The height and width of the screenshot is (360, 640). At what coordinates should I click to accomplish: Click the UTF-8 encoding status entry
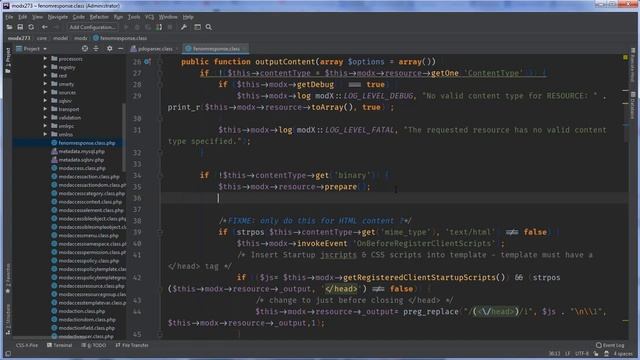tap(582, 354)
